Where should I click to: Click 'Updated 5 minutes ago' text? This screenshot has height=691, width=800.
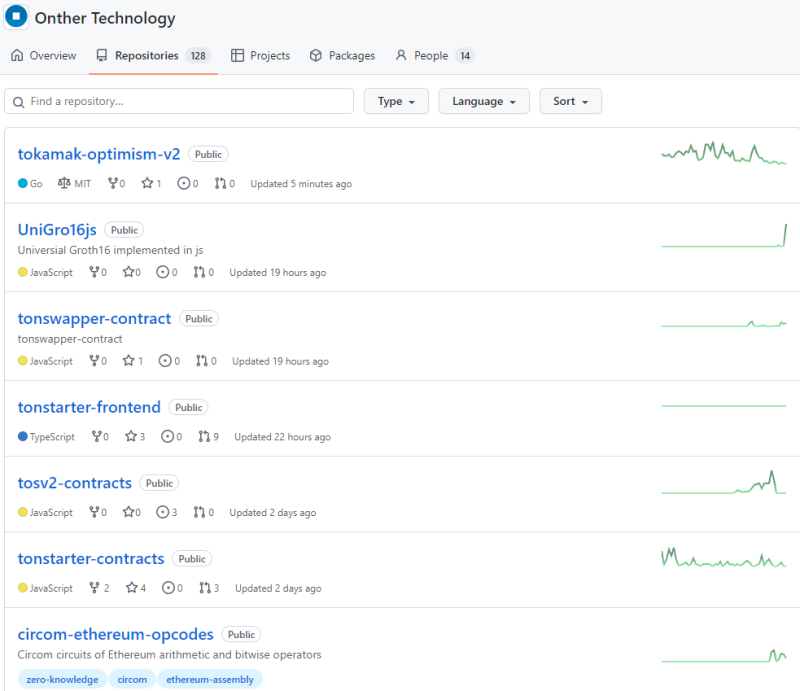tap(301, 184)
